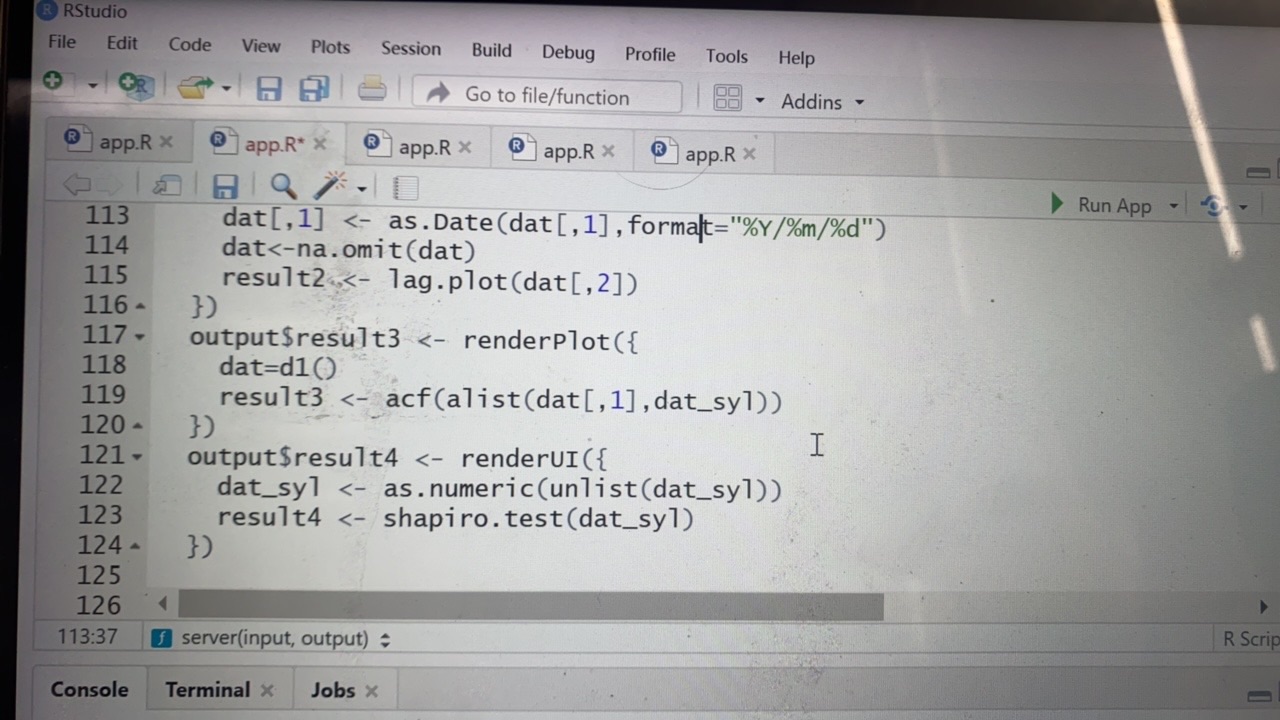This screenshot has width=1280, height=720.
Task: Collapse code fold at line 117
Action: coord(139,337)
